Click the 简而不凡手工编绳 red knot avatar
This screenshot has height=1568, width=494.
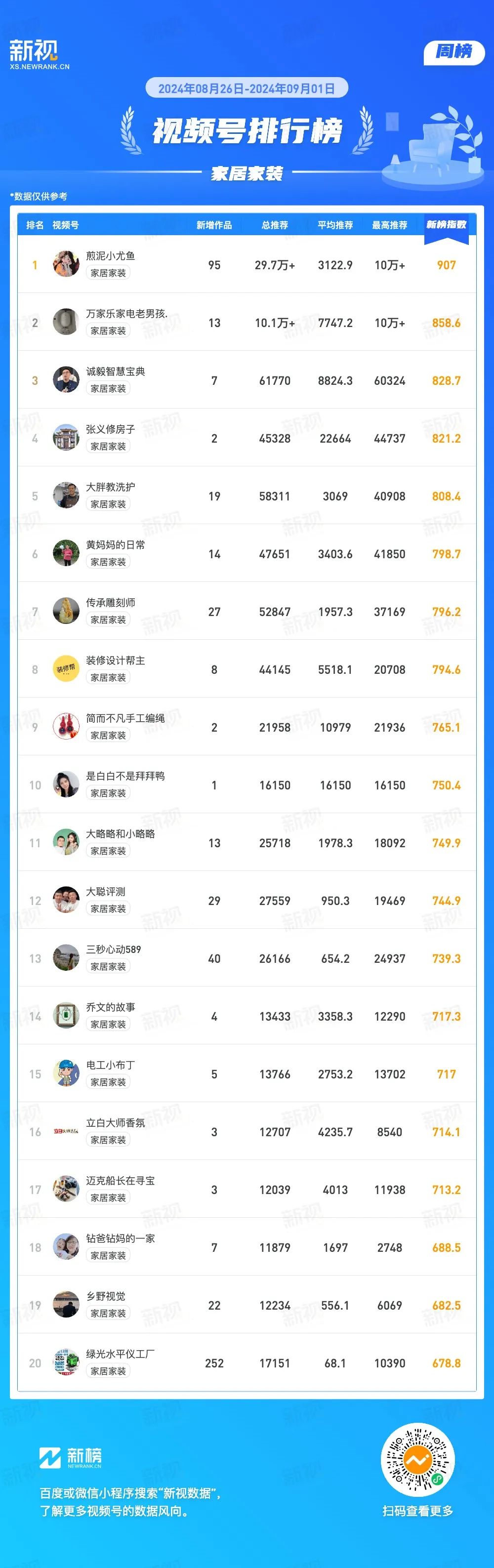pos(66,727)
